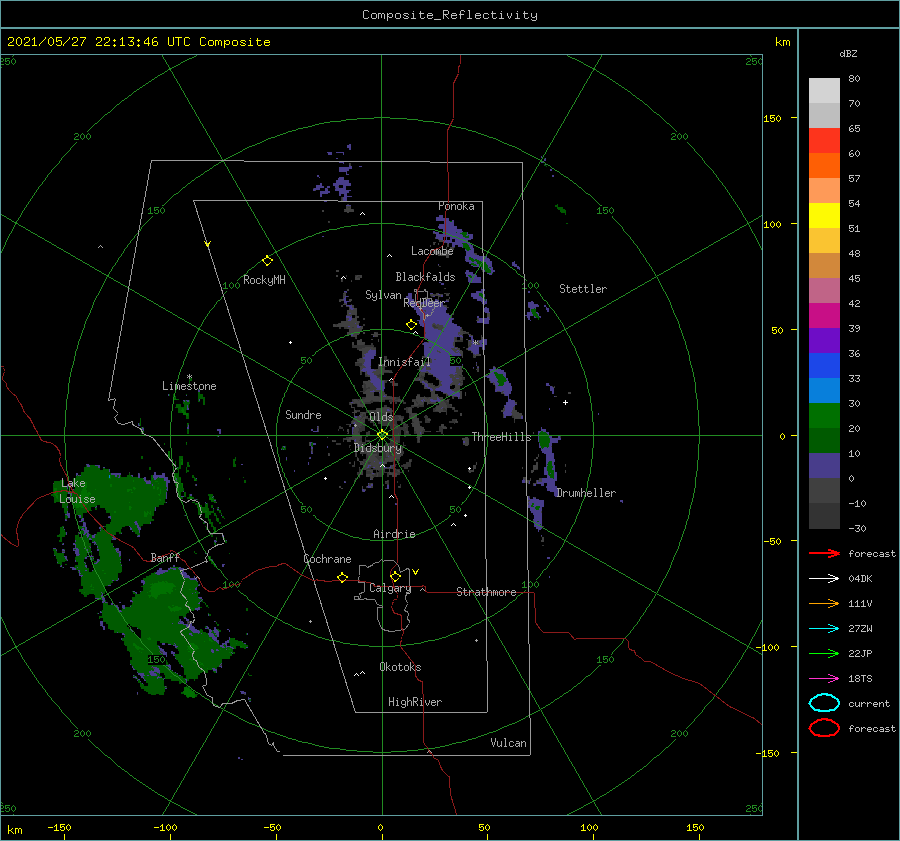
Task: Click the Airdrie town label
Action: [394, 534]
